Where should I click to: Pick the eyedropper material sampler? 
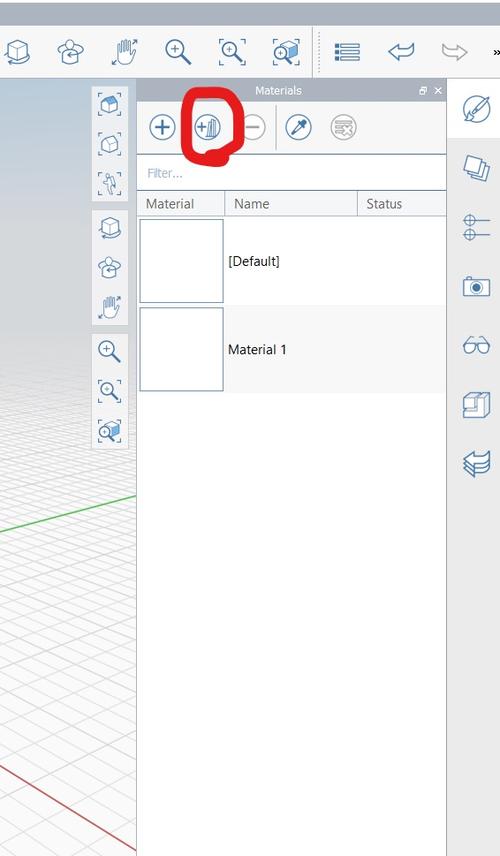pyautogui.click(x=299, y=128)
